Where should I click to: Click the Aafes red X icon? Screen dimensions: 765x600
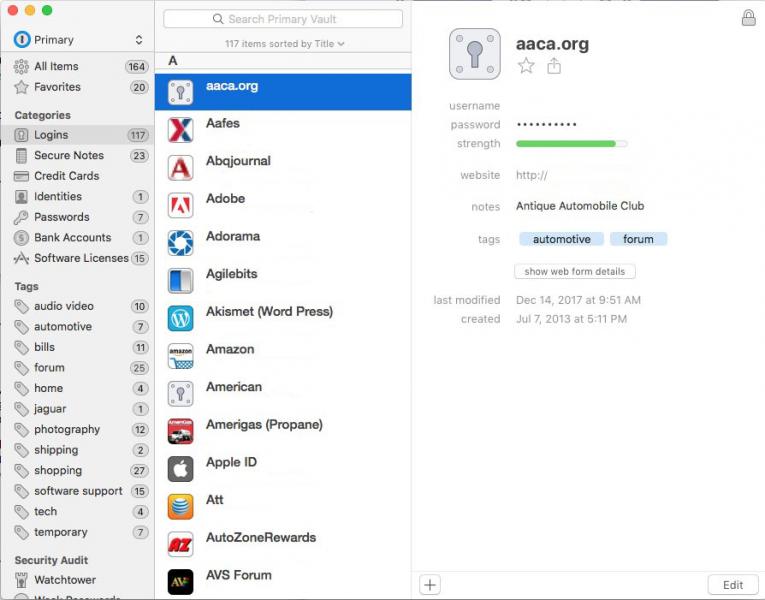(181, 130)
